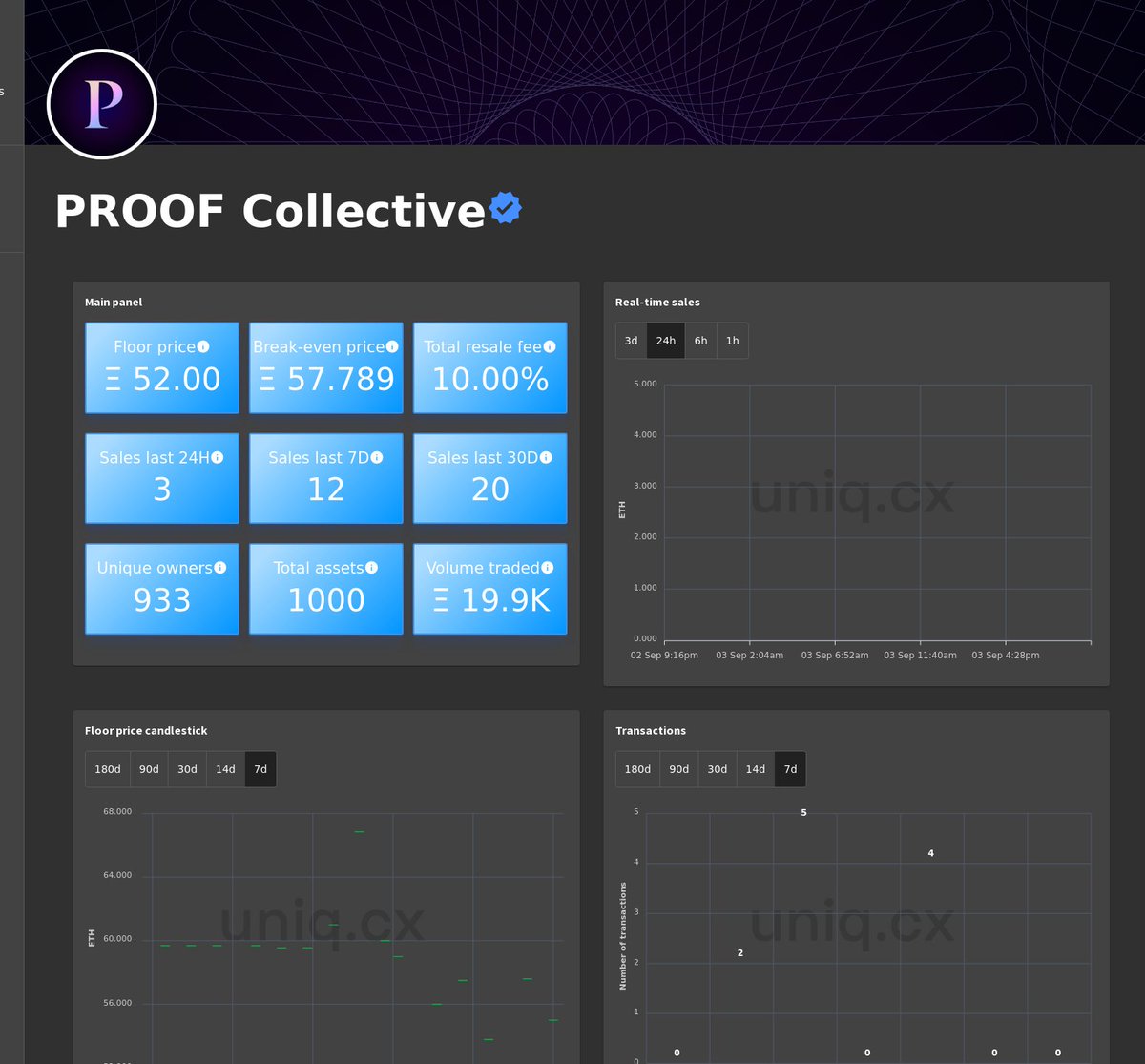Click the Total assets info icon
The width and height of the screenshot is (1145, 1064).
pyautogui.click(x=372, y=568)
